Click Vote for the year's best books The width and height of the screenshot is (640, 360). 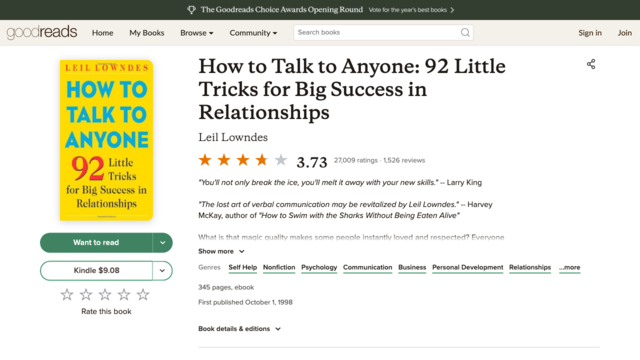tap(407, 10)
